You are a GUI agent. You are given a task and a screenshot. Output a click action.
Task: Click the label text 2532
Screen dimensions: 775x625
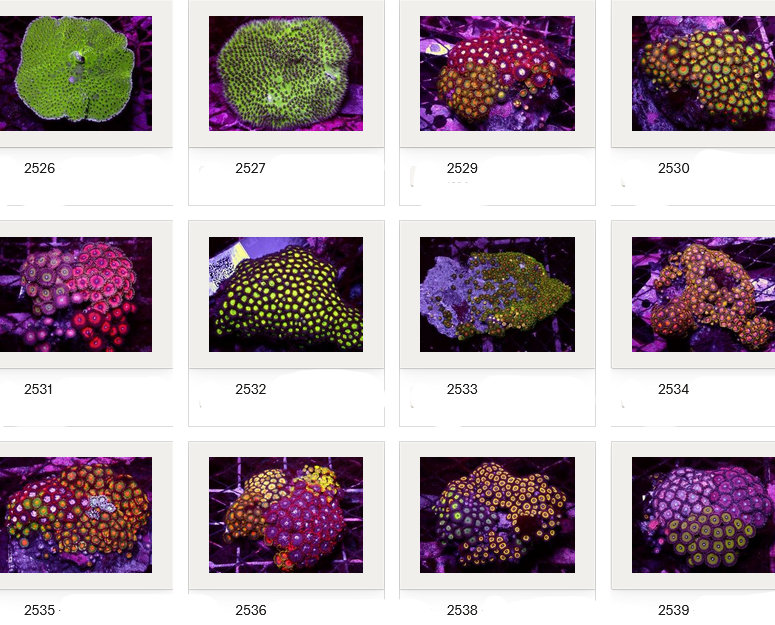[x=251, y=389]
